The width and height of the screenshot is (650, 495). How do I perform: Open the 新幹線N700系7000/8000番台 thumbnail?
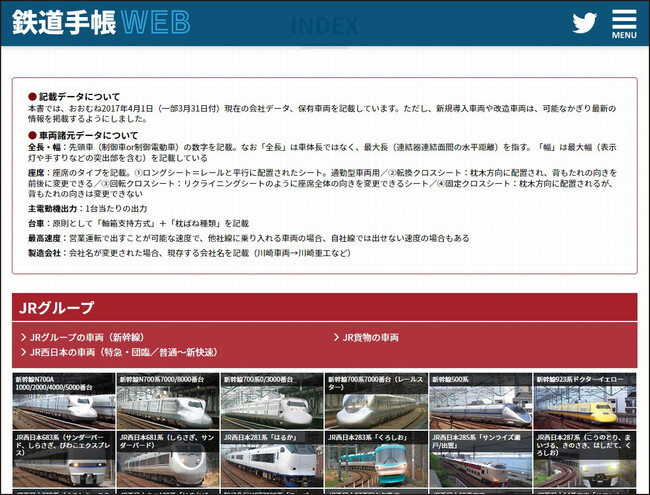click(167, 402)
